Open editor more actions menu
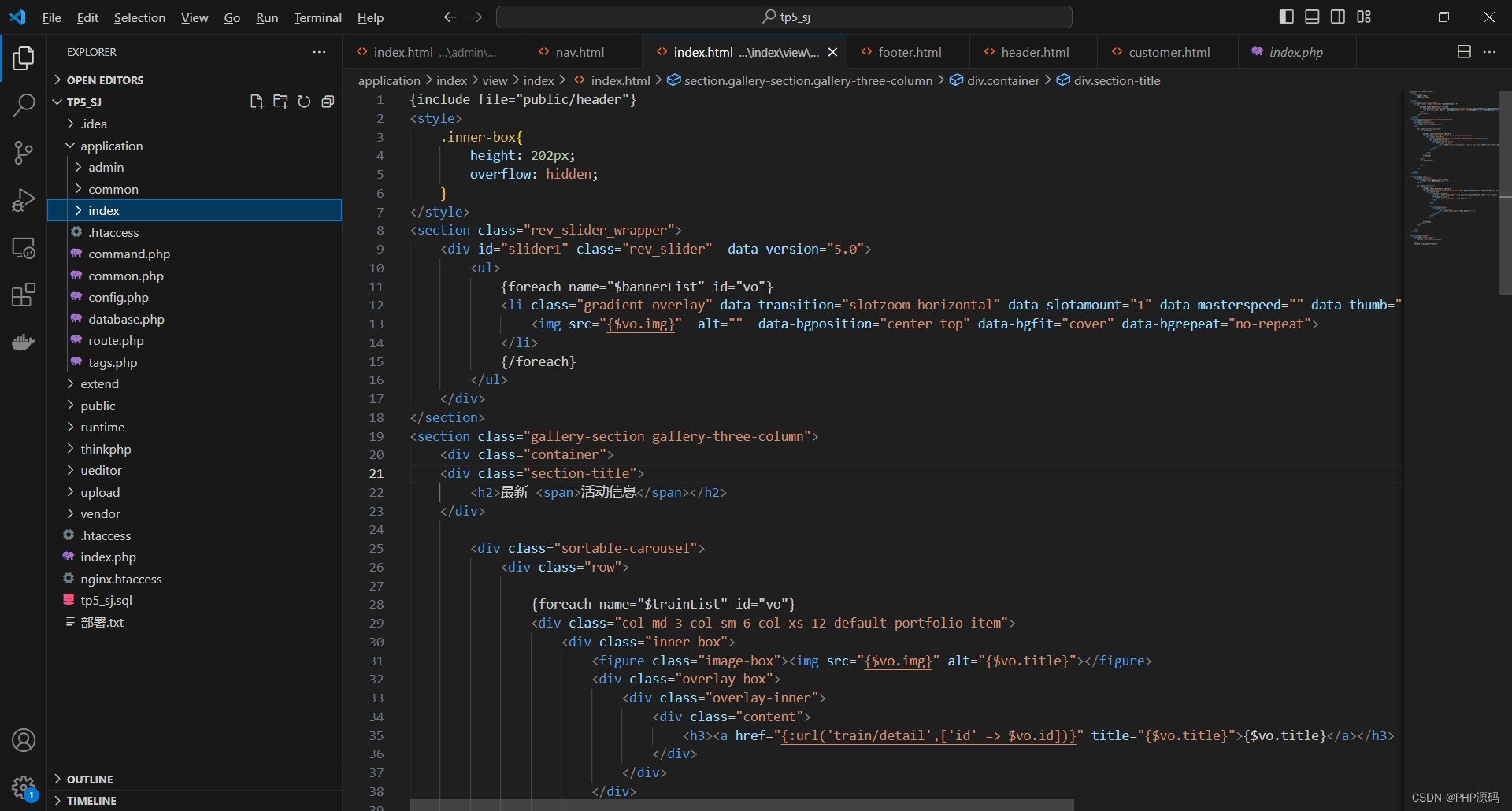 [1489, 52]
